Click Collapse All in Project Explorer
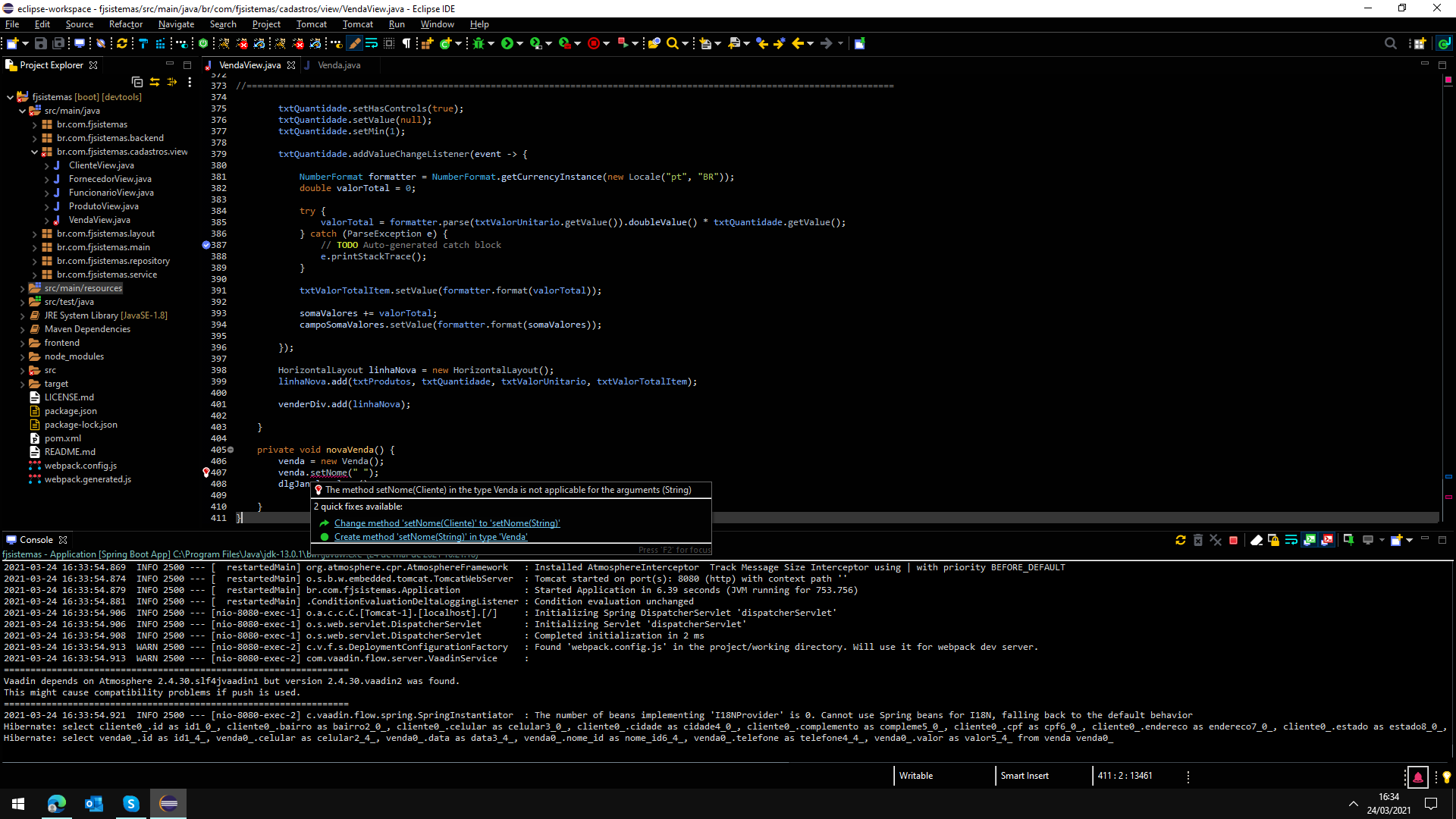 click(x=137, y=82)
